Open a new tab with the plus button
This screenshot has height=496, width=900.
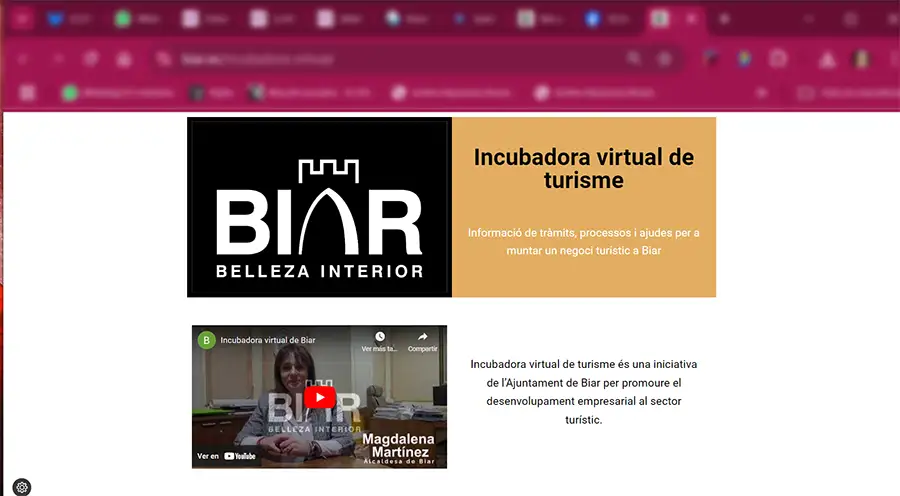click(724, 19)
